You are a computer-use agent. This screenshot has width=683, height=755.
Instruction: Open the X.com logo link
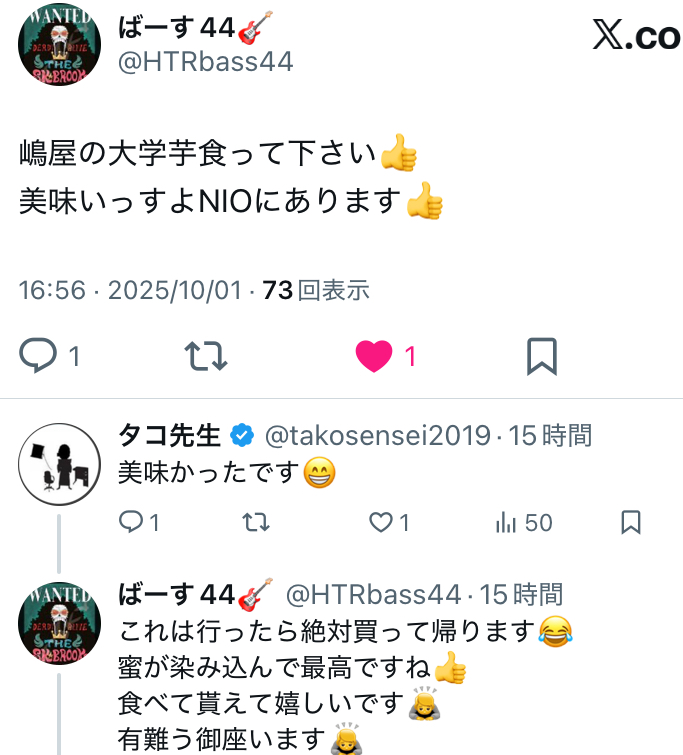[x=637, y=35]
